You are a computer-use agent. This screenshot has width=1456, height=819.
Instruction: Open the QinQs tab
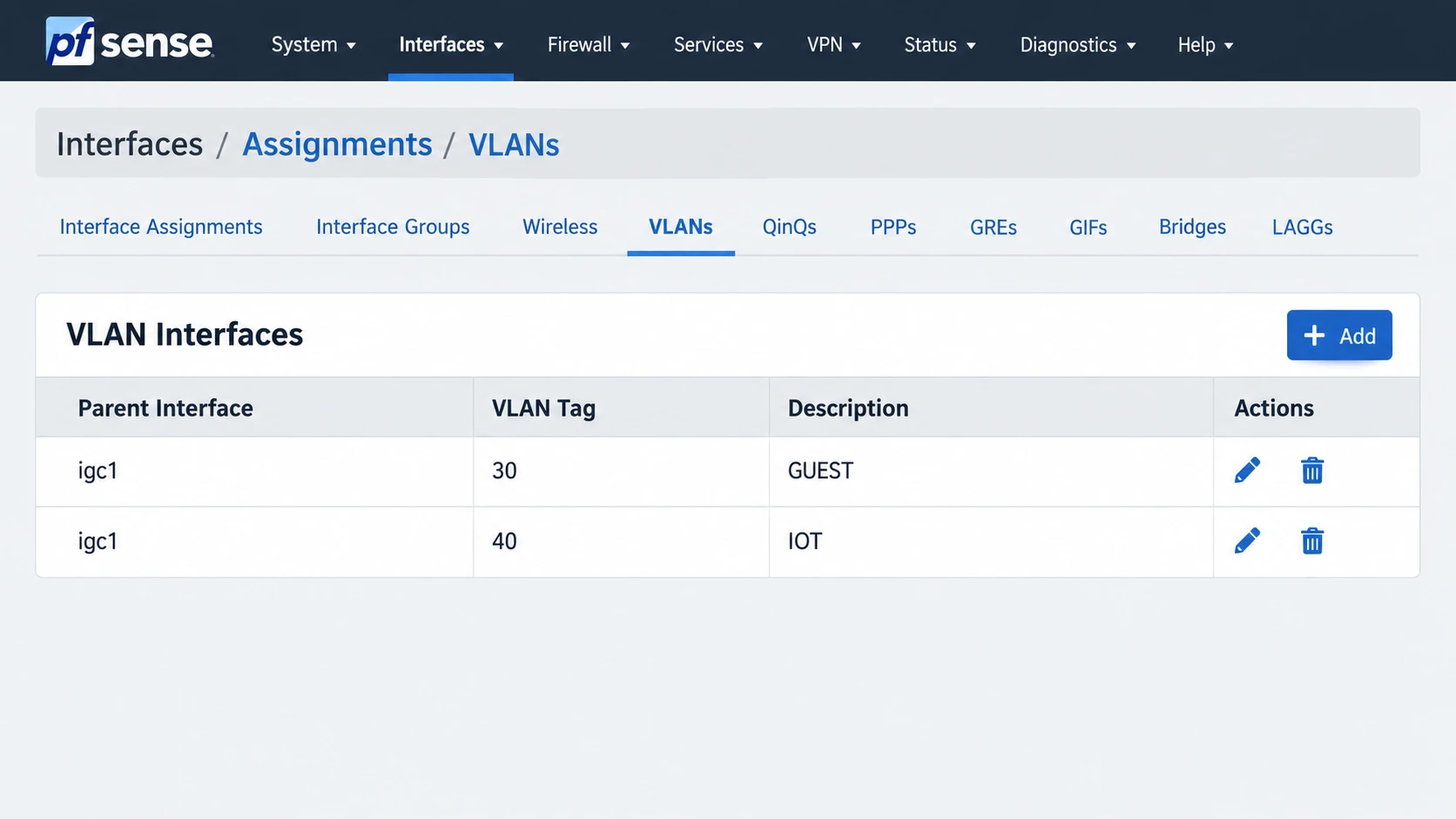pyautogui.click(x=790, y=227)
